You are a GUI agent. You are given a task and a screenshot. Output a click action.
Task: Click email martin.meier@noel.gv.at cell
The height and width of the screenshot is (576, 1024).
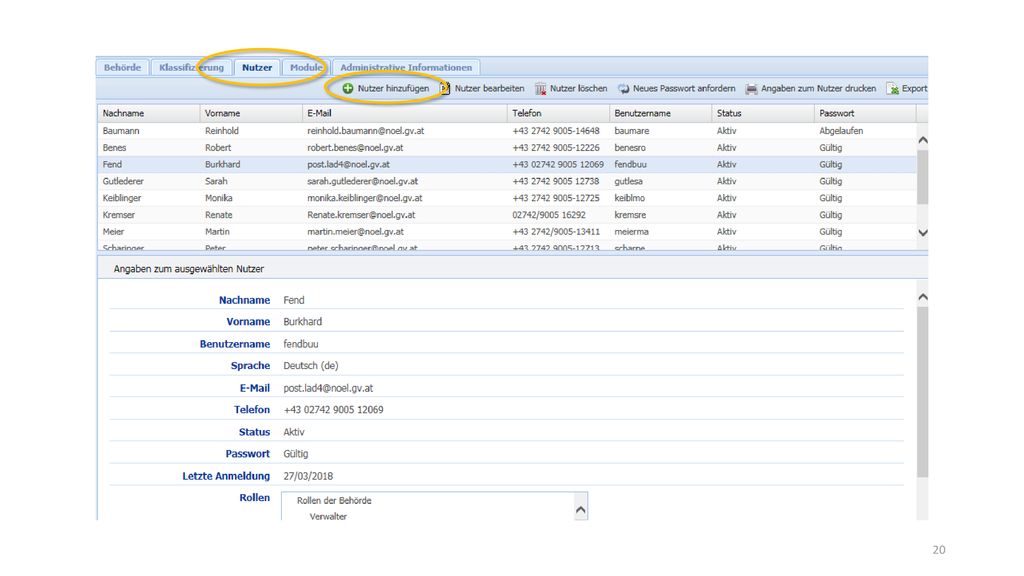[x=355, y=232]
